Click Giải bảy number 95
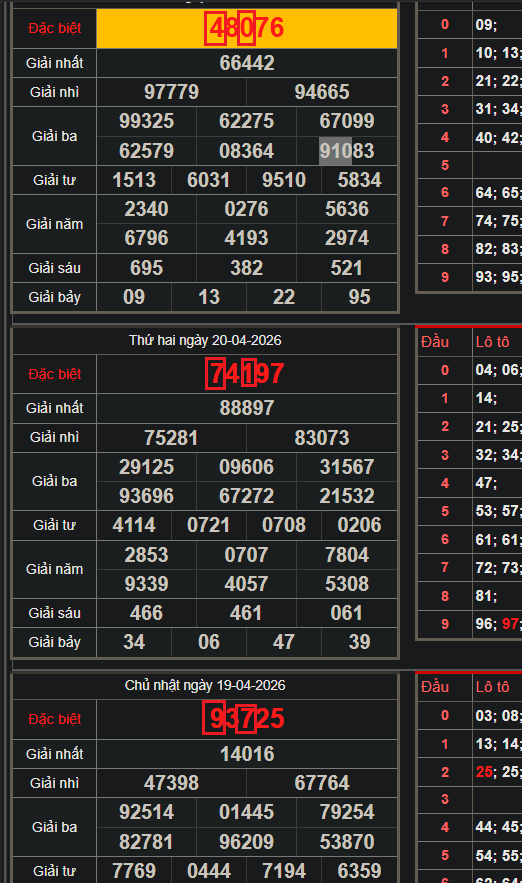 [359, 297]
